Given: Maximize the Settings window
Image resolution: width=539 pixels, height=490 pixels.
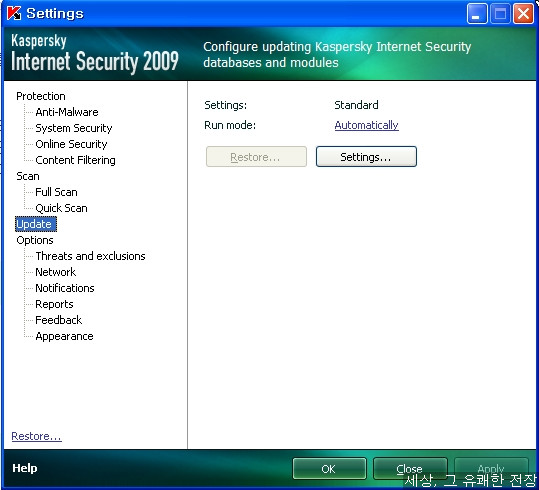Looking at the screenshot, I should pos(500,14).
